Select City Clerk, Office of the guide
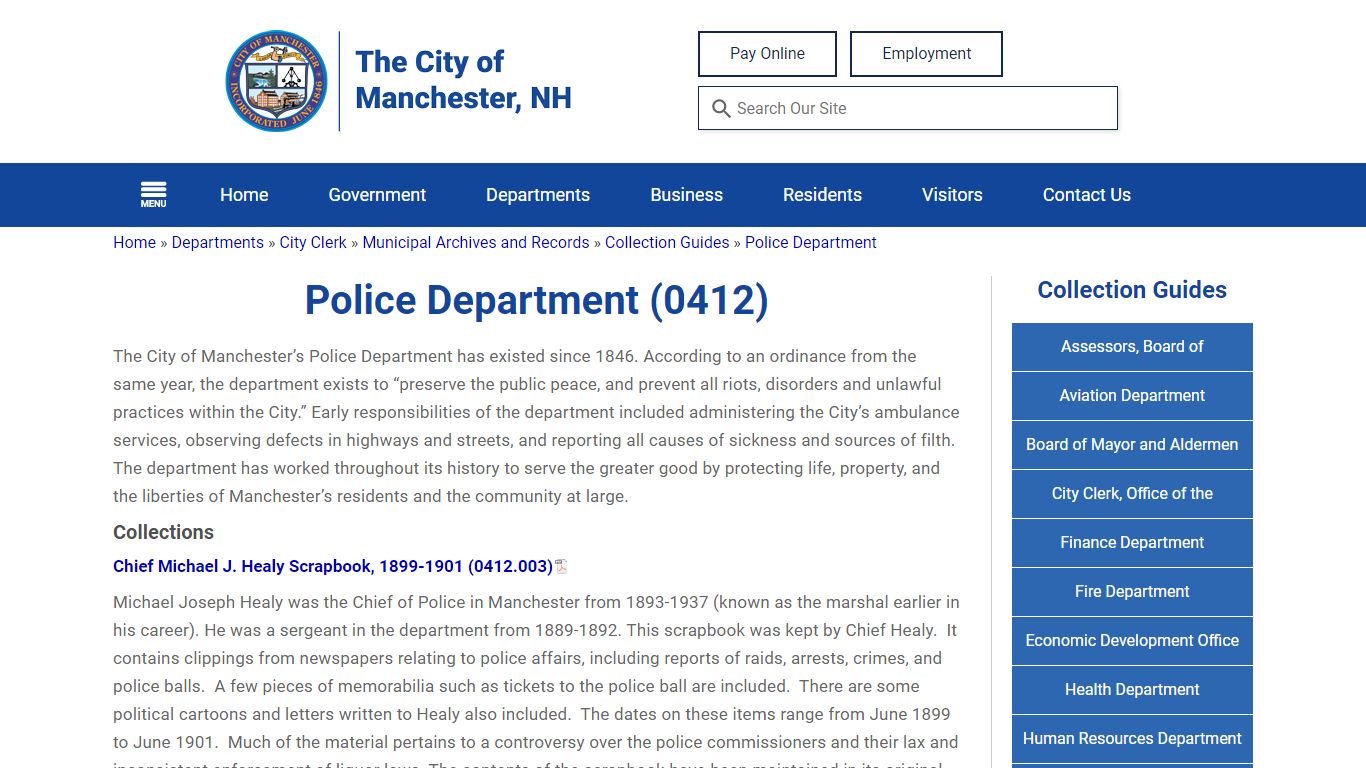Image resolution: width=1366 pixels, height=768 pixels. tap(1132, 494)
